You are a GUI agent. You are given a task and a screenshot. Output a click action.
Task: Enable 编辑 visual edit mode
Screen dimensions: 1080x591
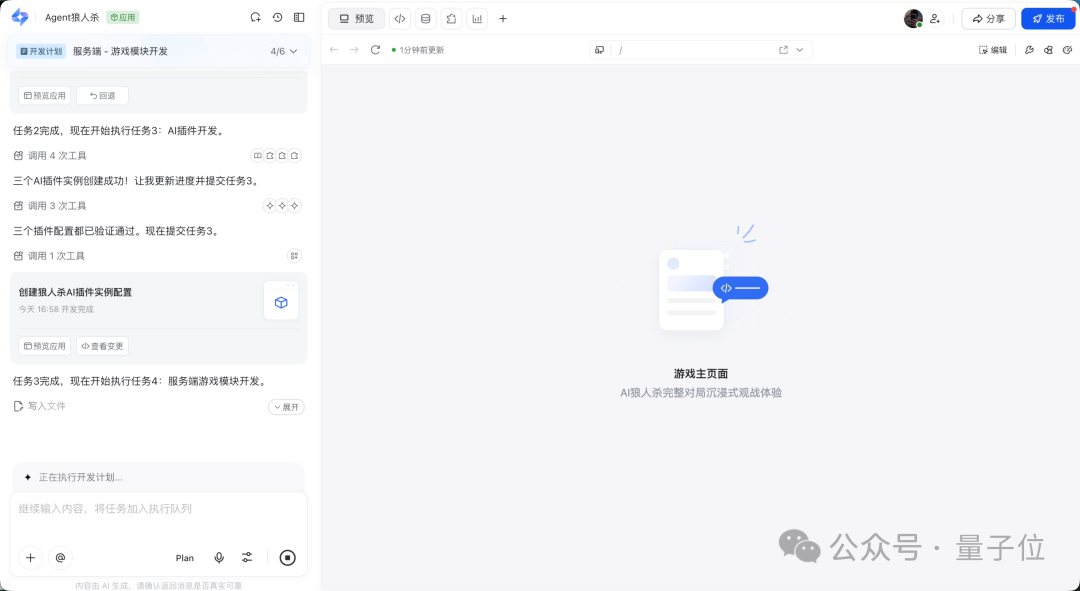coord(993,50)
